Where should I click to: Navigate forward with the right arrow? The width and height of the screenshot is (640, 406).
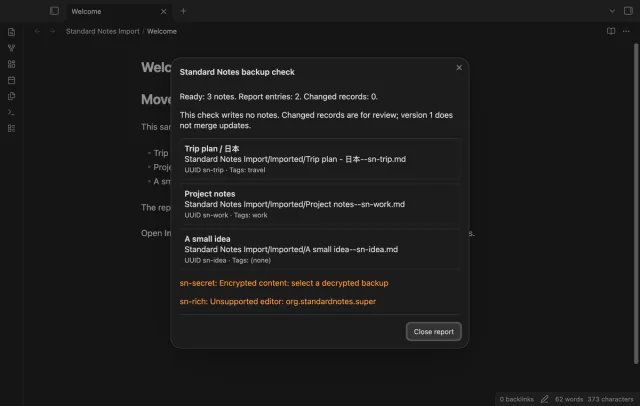click(x=52, y=31)
